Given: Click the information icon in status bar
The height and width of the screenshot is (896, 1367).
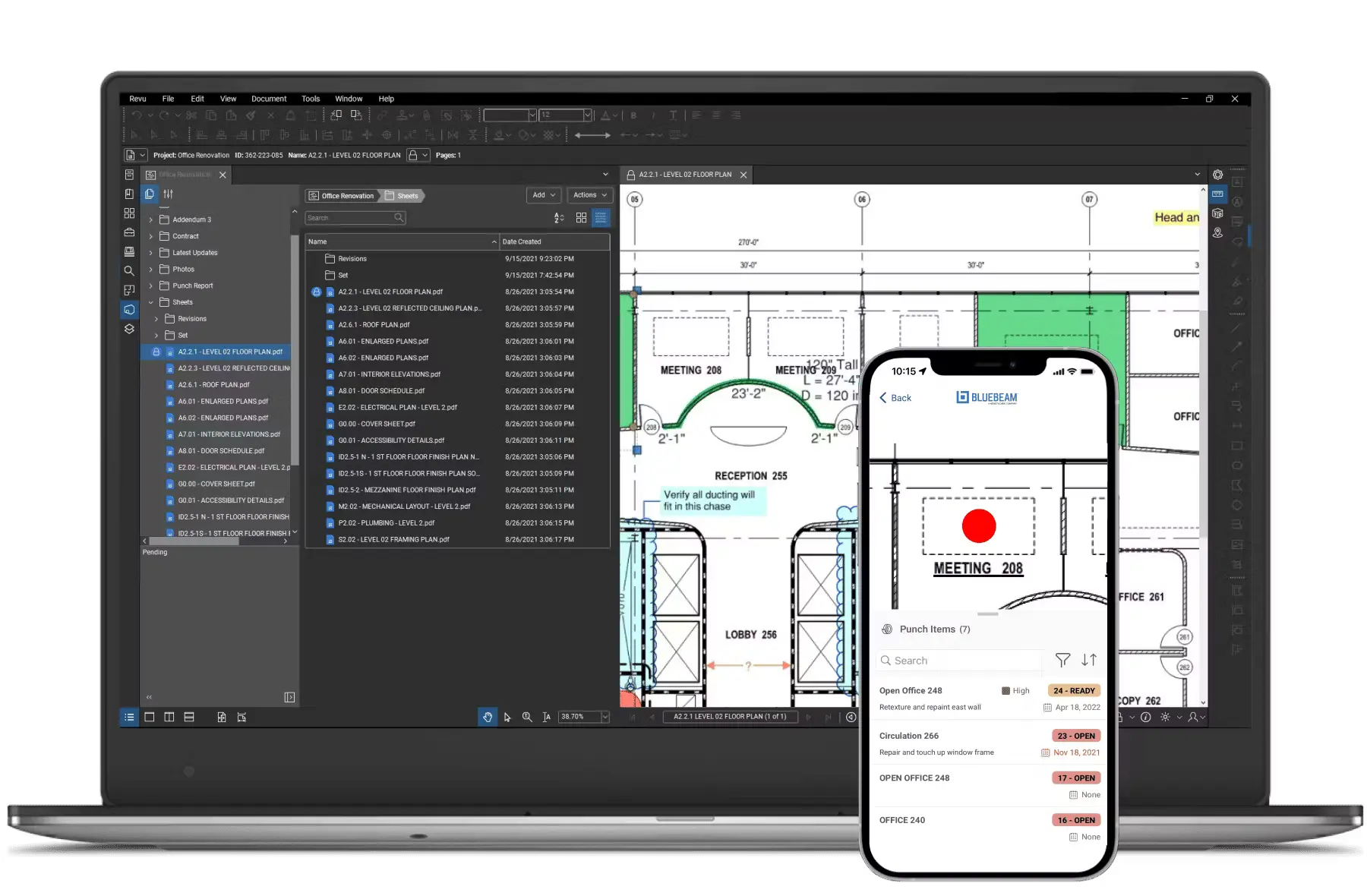Looking at the screenshot, I should 1146,717.
